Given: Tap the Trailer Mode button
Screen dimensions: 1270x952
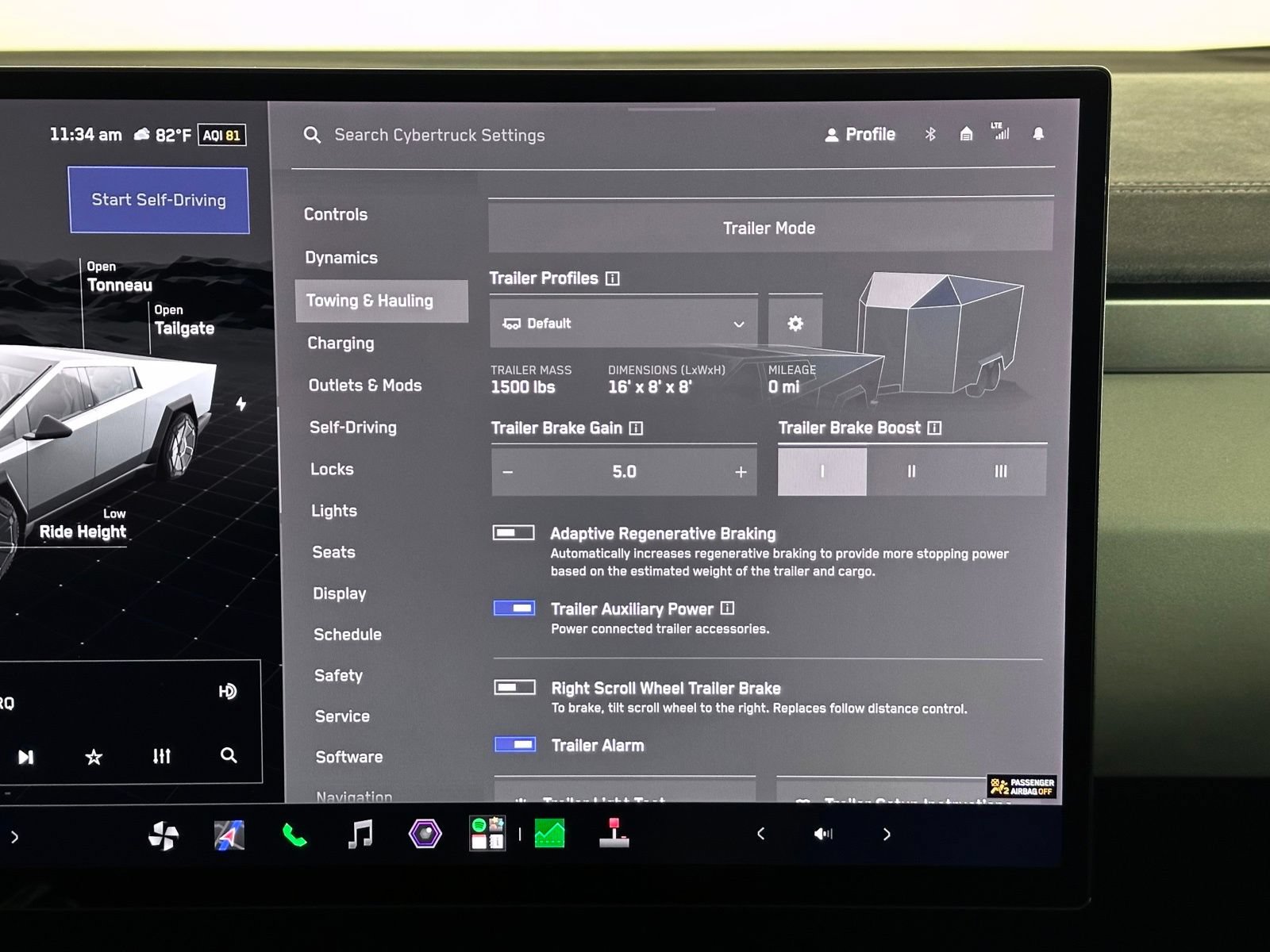Looking at the screenshot, I should pos(770,228).
